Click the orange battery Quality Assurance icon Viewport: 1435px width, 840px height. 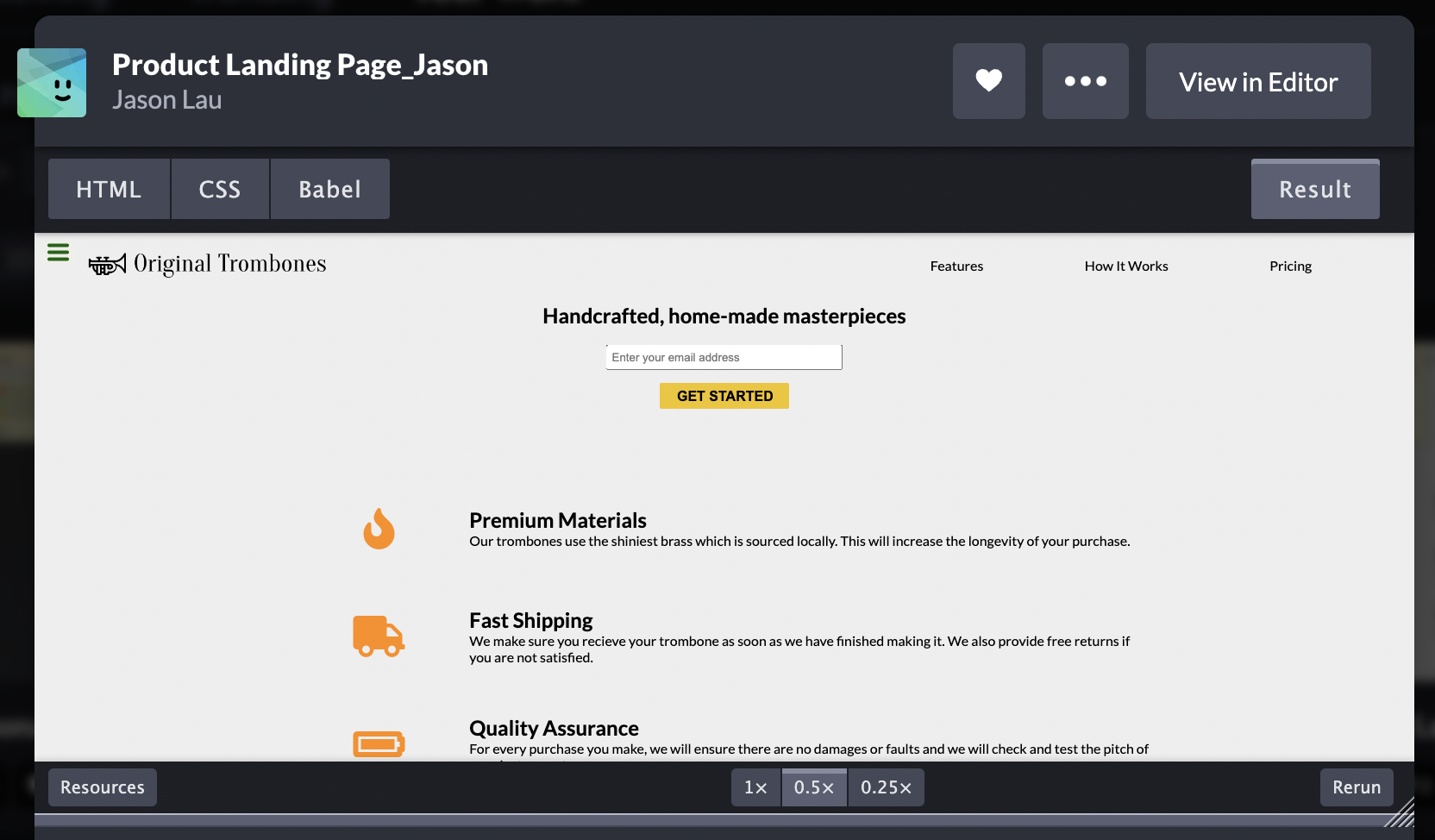379,743
